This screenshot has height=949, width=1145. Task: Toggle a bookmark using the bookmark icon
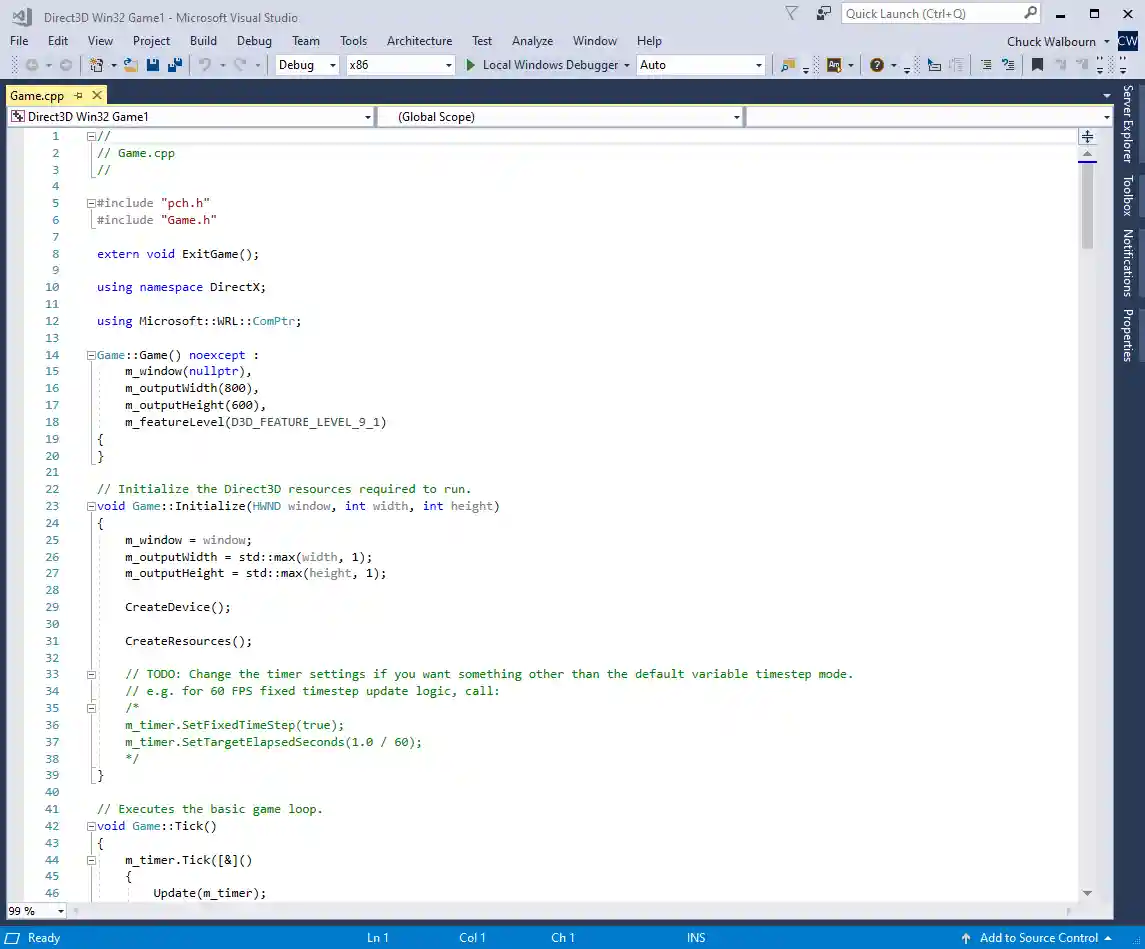click(1037, 64)
